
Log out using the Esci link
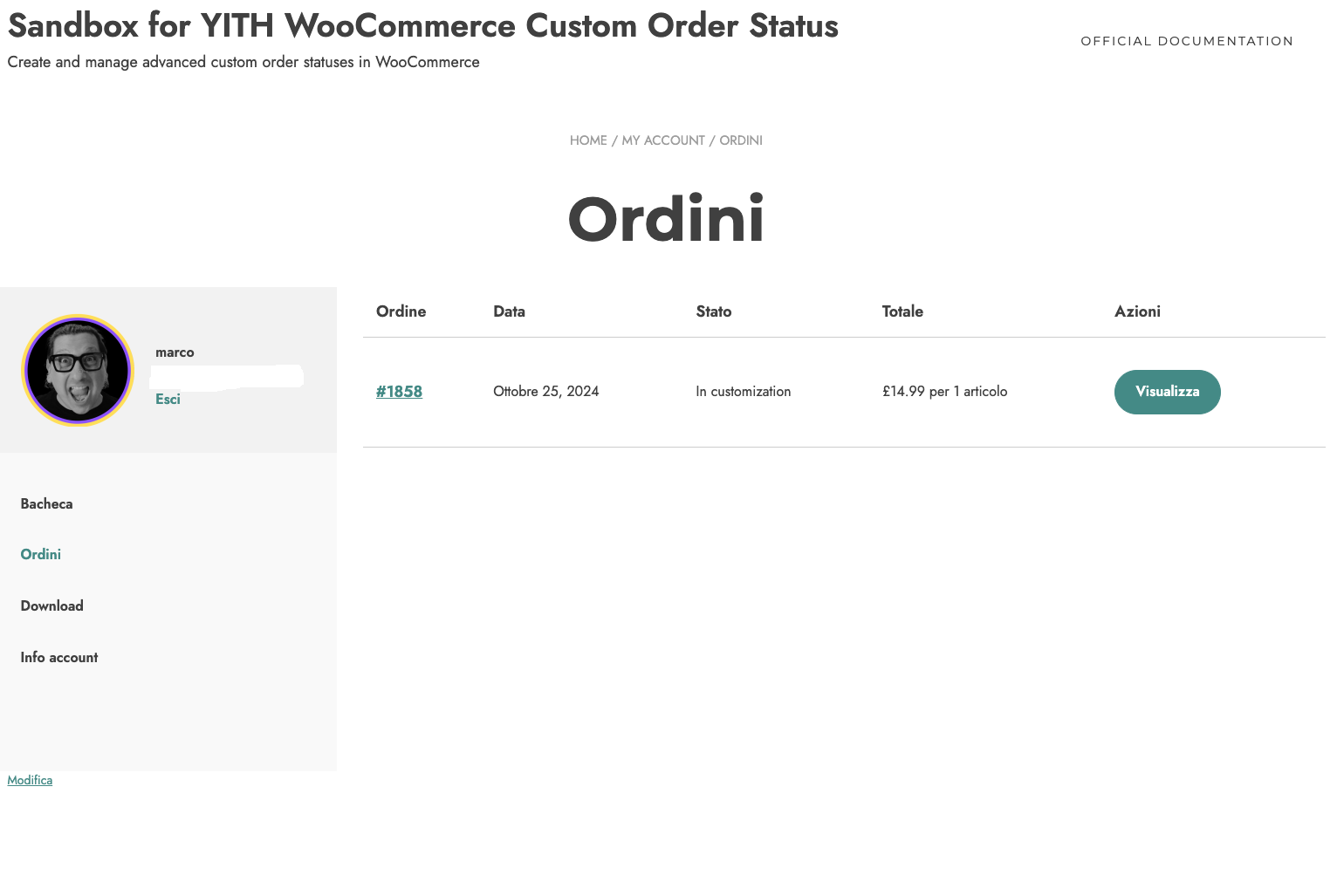(x=168, y=399)
